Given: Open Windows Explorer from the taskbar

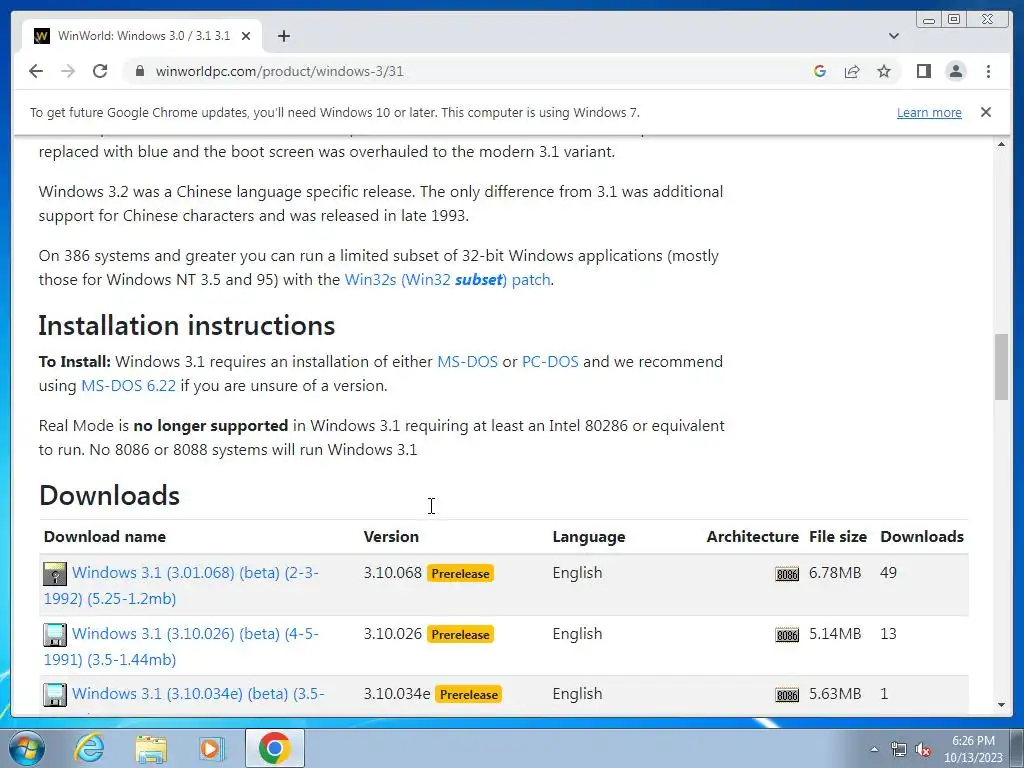Looking at the screenshot, I should (x=151, y=748).
